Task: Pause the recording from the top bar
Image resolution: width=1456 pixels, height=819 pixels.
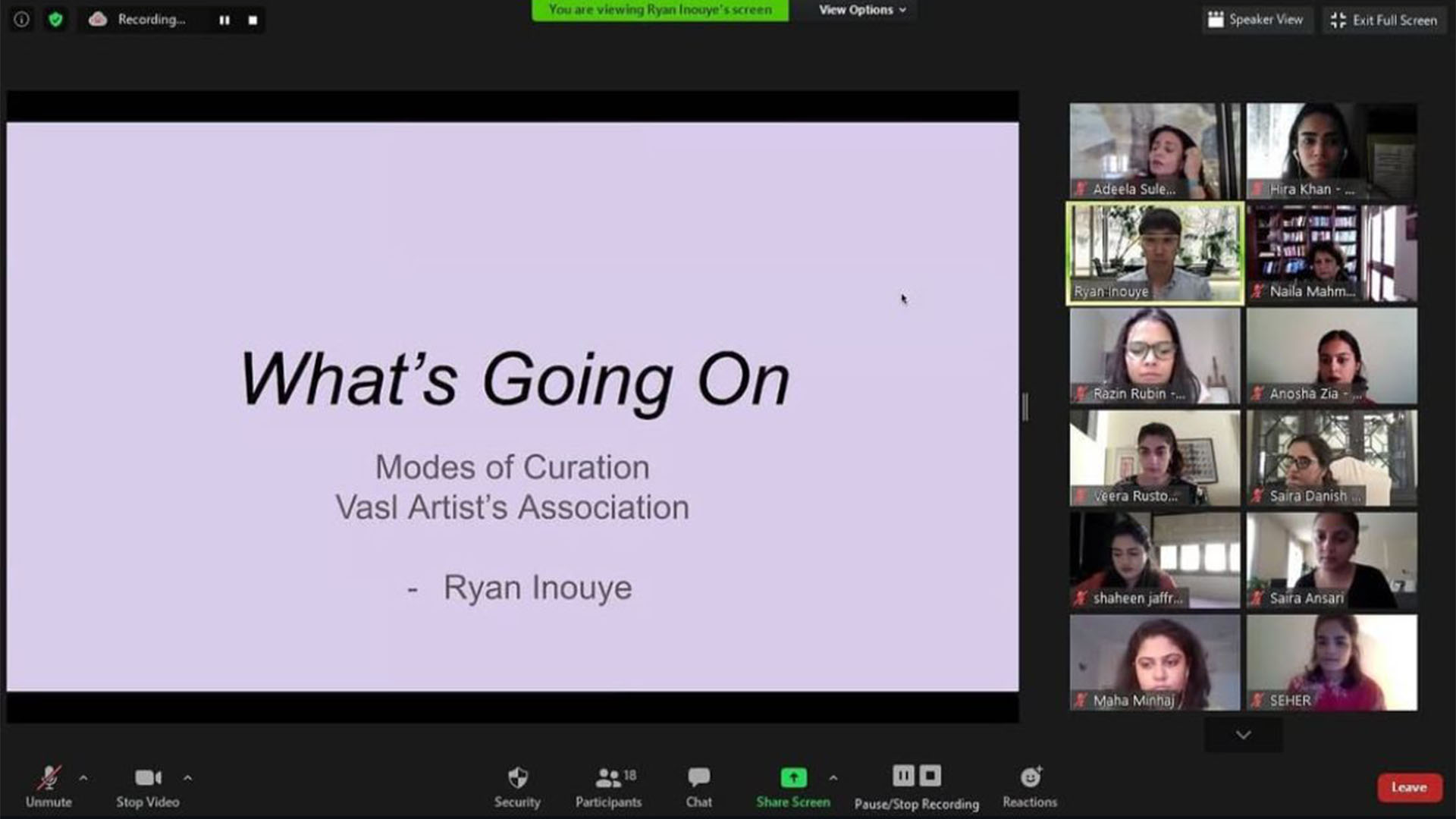Action: point(224,20)
